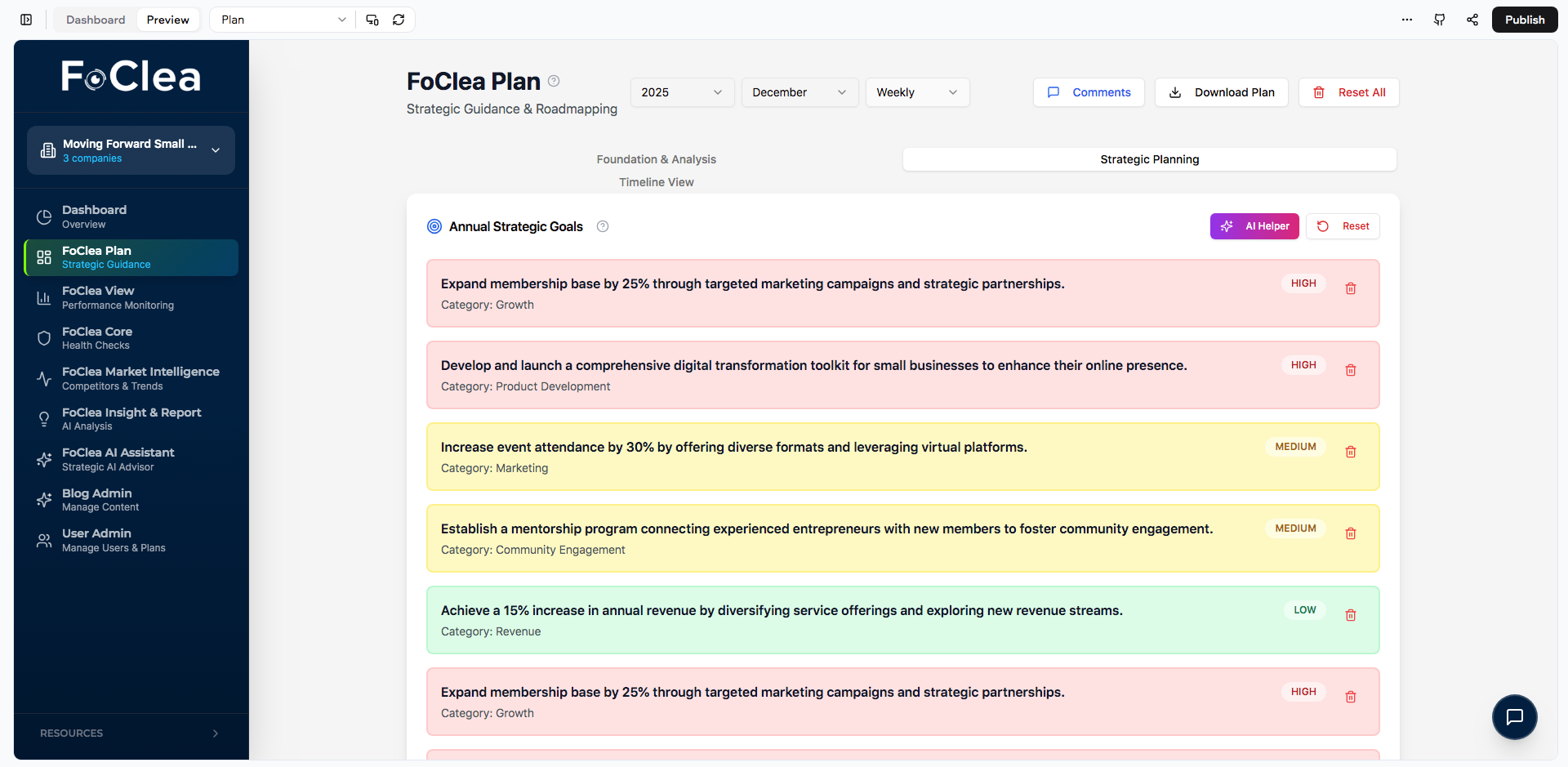
Task: Click the Download Plan button
Action: (x=1221, y=92)
